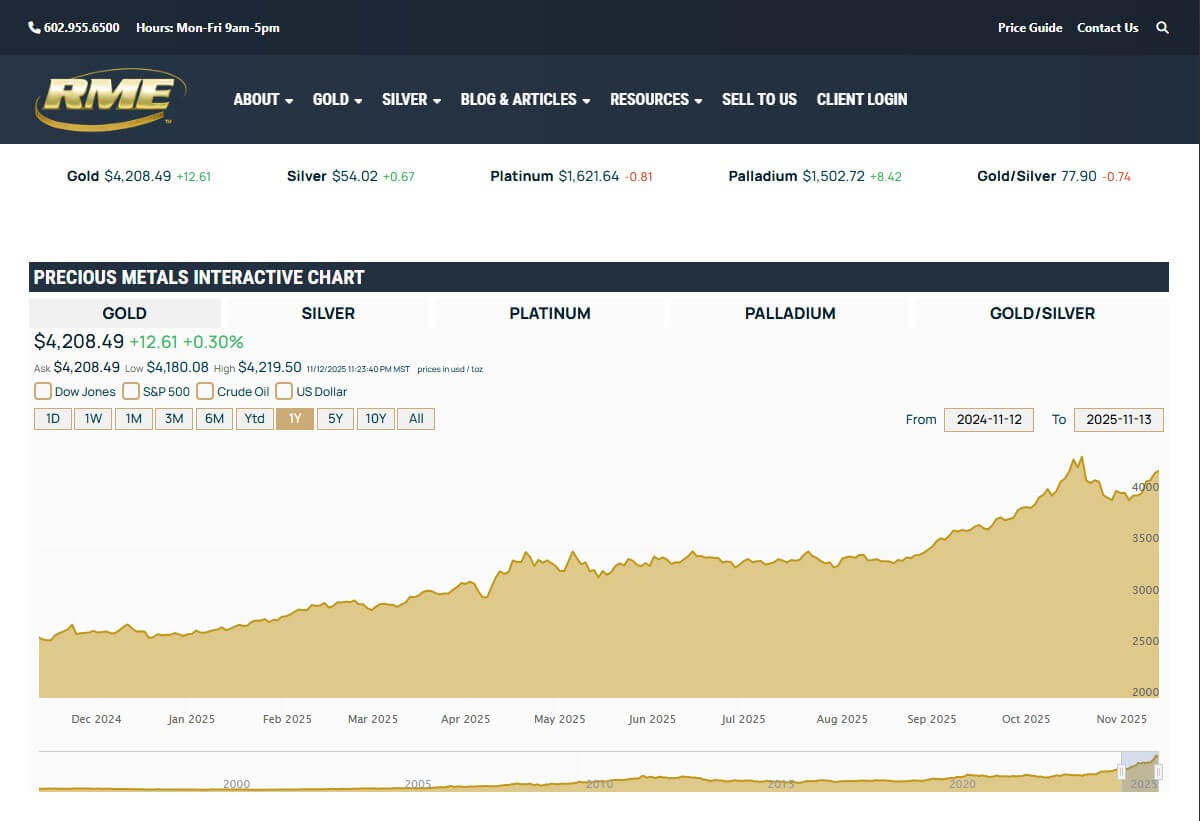
Task: Check the Crude Oil overlay box
Action: click(205, 391)
